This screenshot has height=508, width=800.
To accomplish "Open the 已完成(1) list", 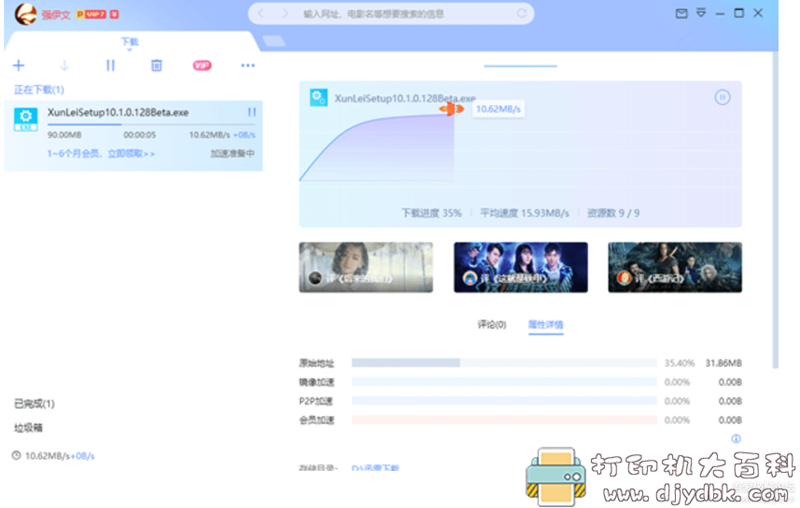I will (x=34, y=404).
